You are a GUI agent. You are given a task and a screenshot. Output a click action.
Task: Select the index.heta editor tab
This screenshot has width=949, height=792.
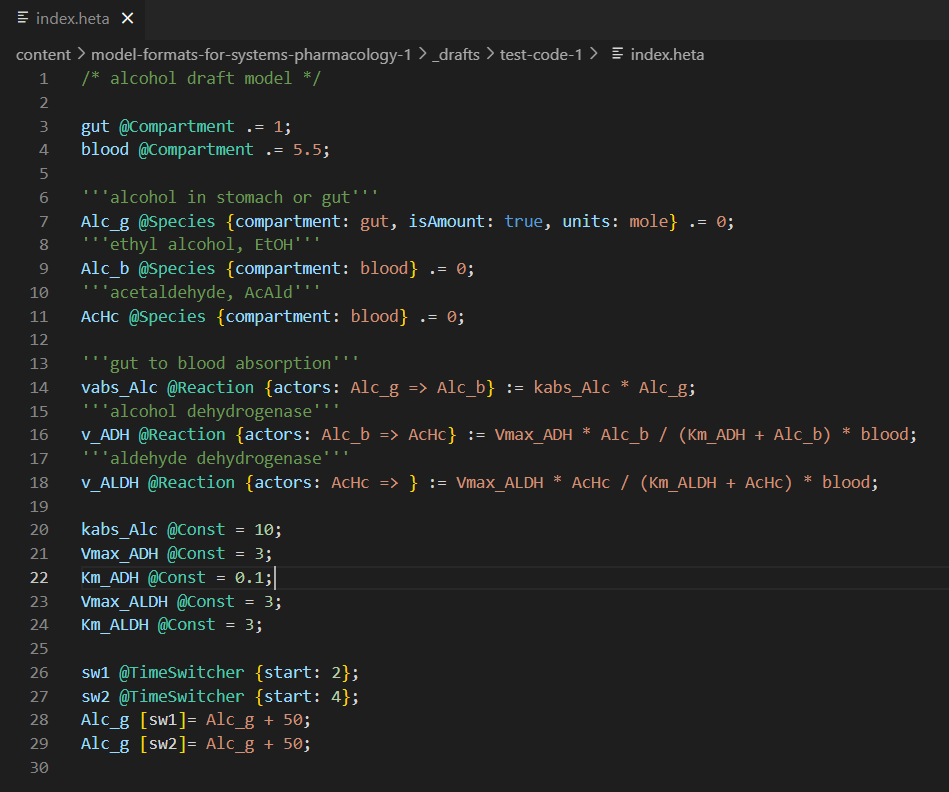tap(73, 19)
